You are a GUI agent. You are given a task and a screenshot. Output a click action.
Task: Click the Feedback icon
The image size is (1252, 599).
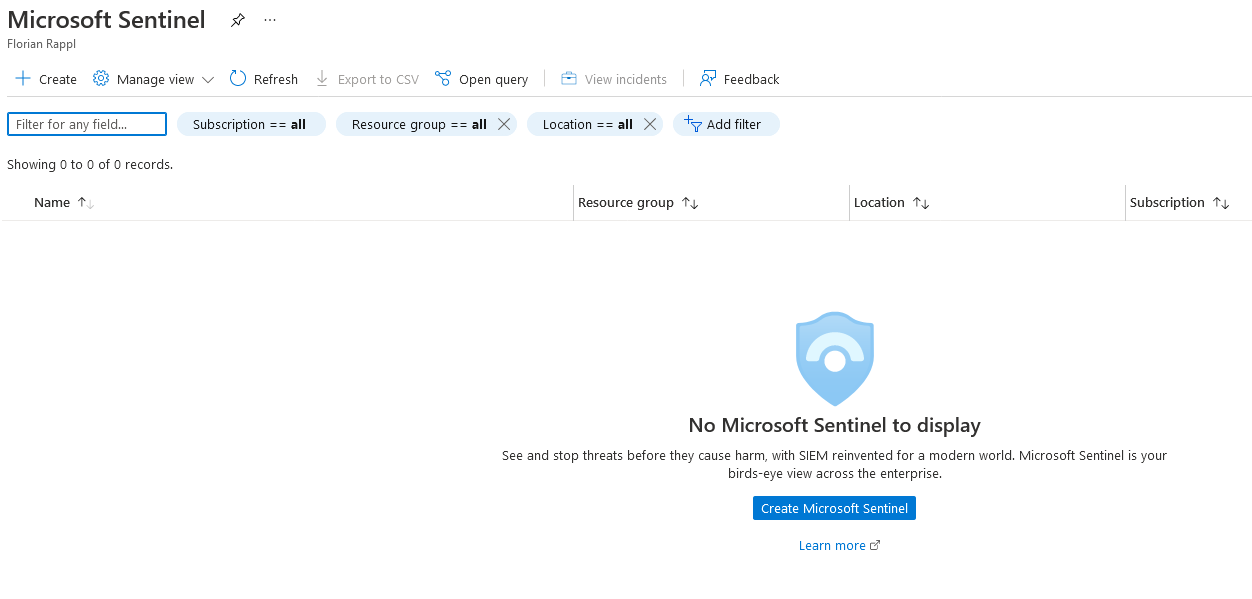708,79
